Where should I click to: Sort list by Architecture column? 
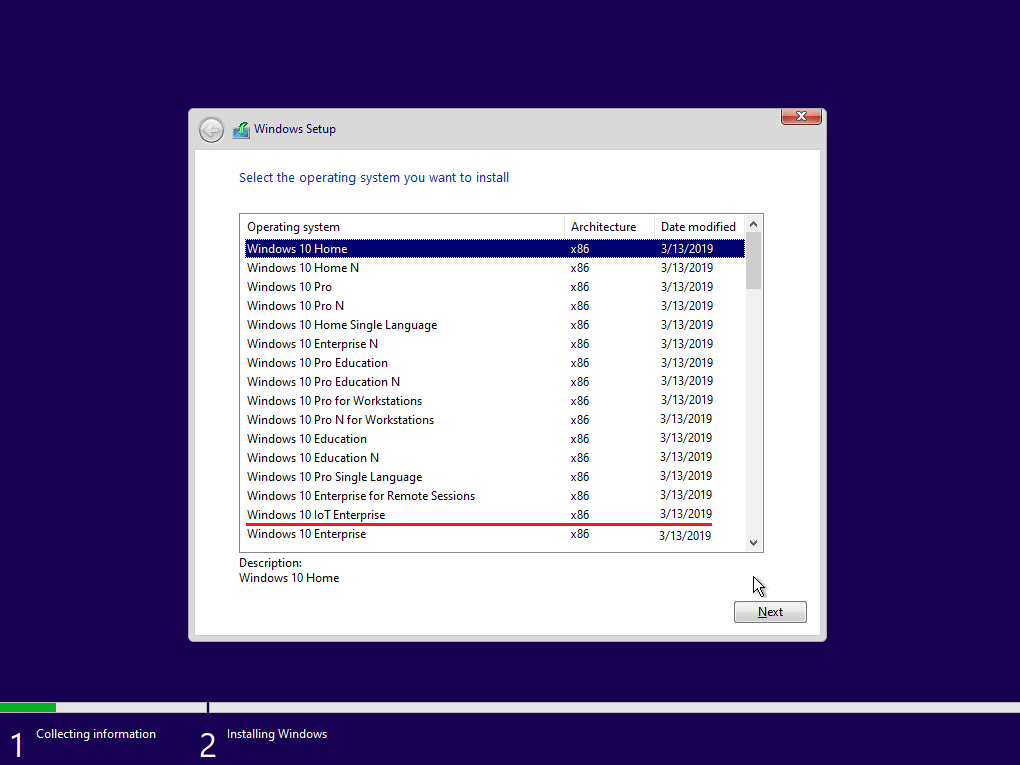point(602,226)
